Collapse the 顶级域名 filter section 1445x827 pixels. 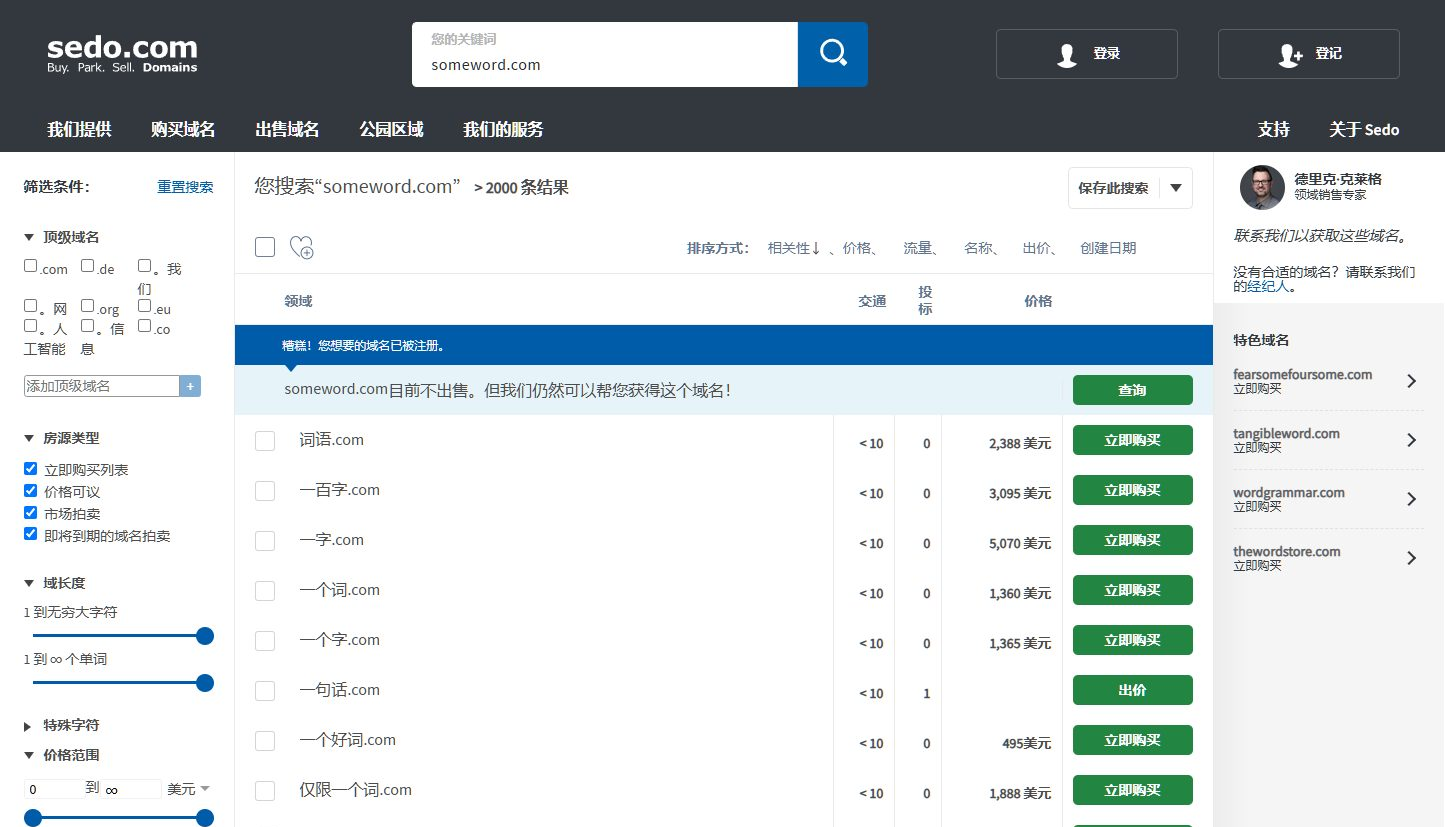coord(28,238)
